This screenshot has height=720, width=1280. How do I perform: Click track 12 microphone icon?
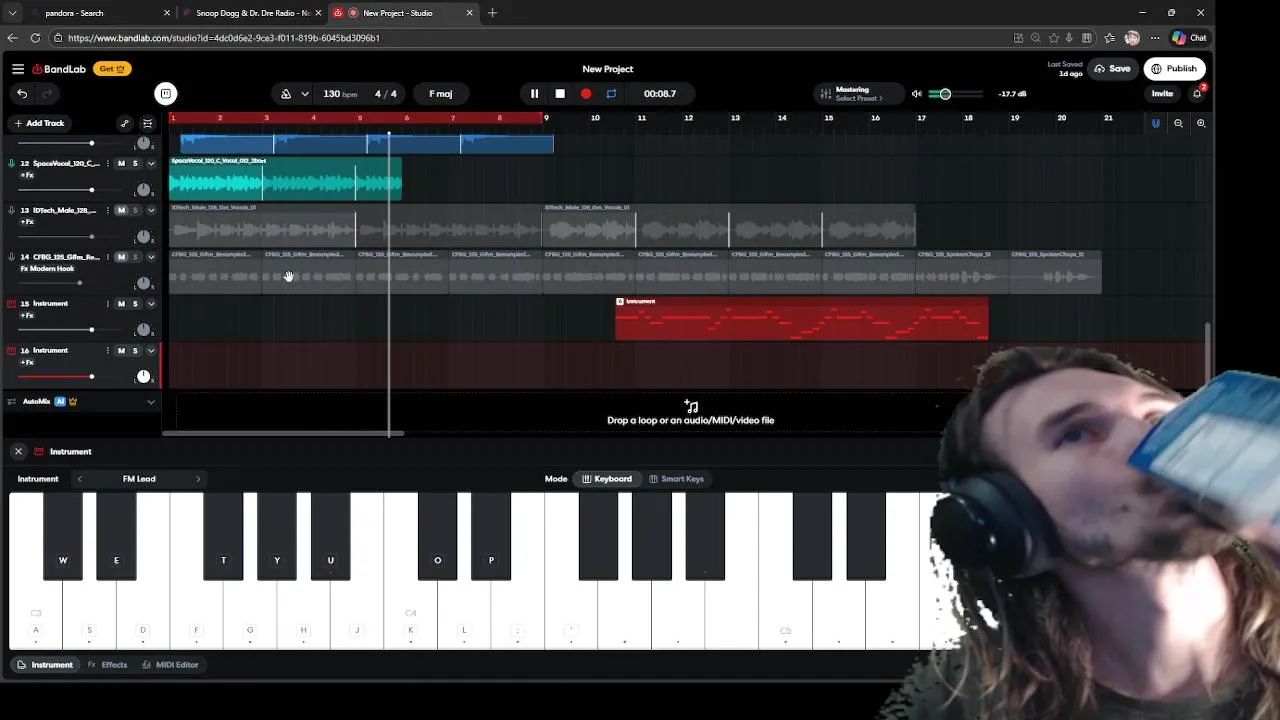[12, 163]
